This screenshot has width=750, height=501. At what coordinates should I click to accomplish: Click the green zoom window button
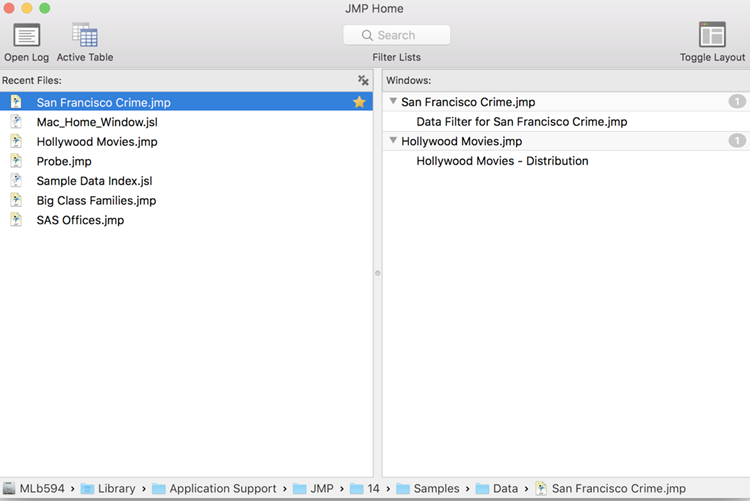coord(44,8)
